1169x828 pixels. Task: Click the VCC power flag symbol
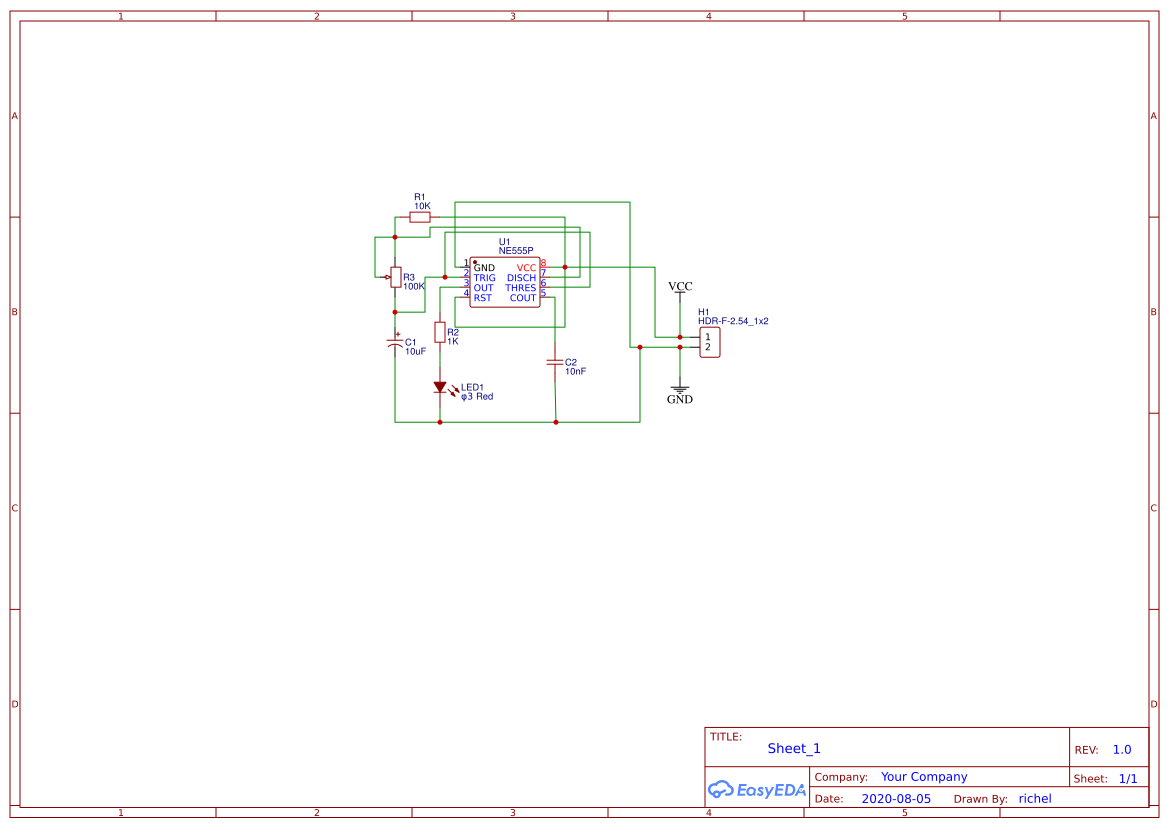(x=680, y=290)
